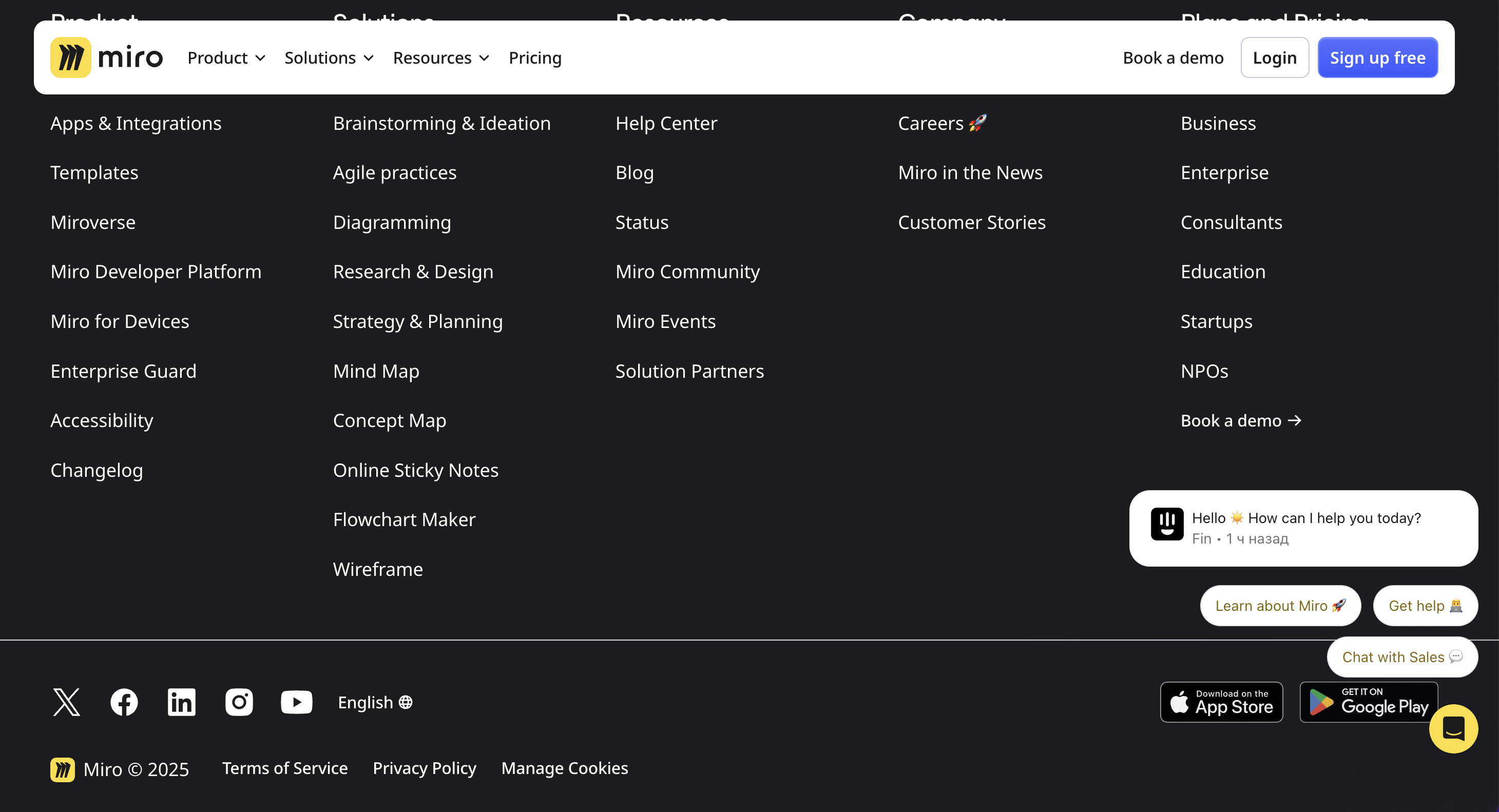The width and height of the screenshot is (1499, 812).
Task: Click Book a demo arrow link in footer
Action: (x=1241, y=420)
